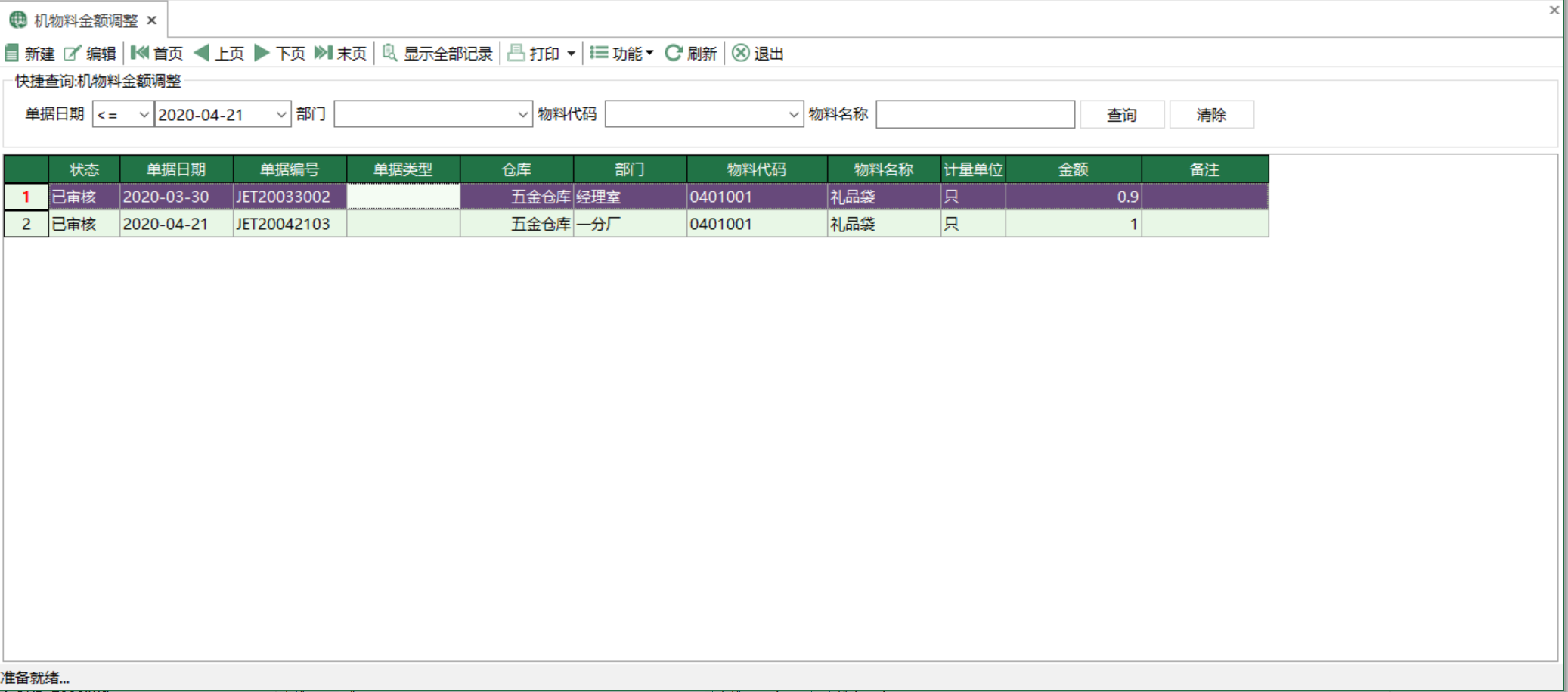
Task: Go to previous page with 上页 arrow
Action: [x=202, y=53]
